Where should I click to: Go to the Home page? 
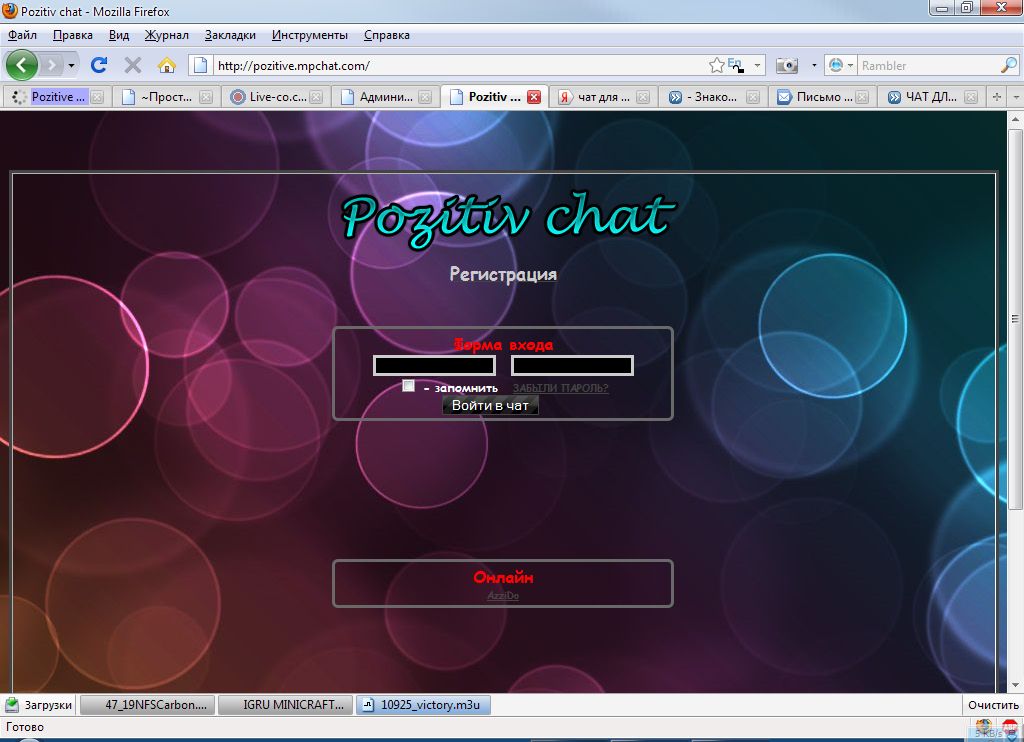166,65
